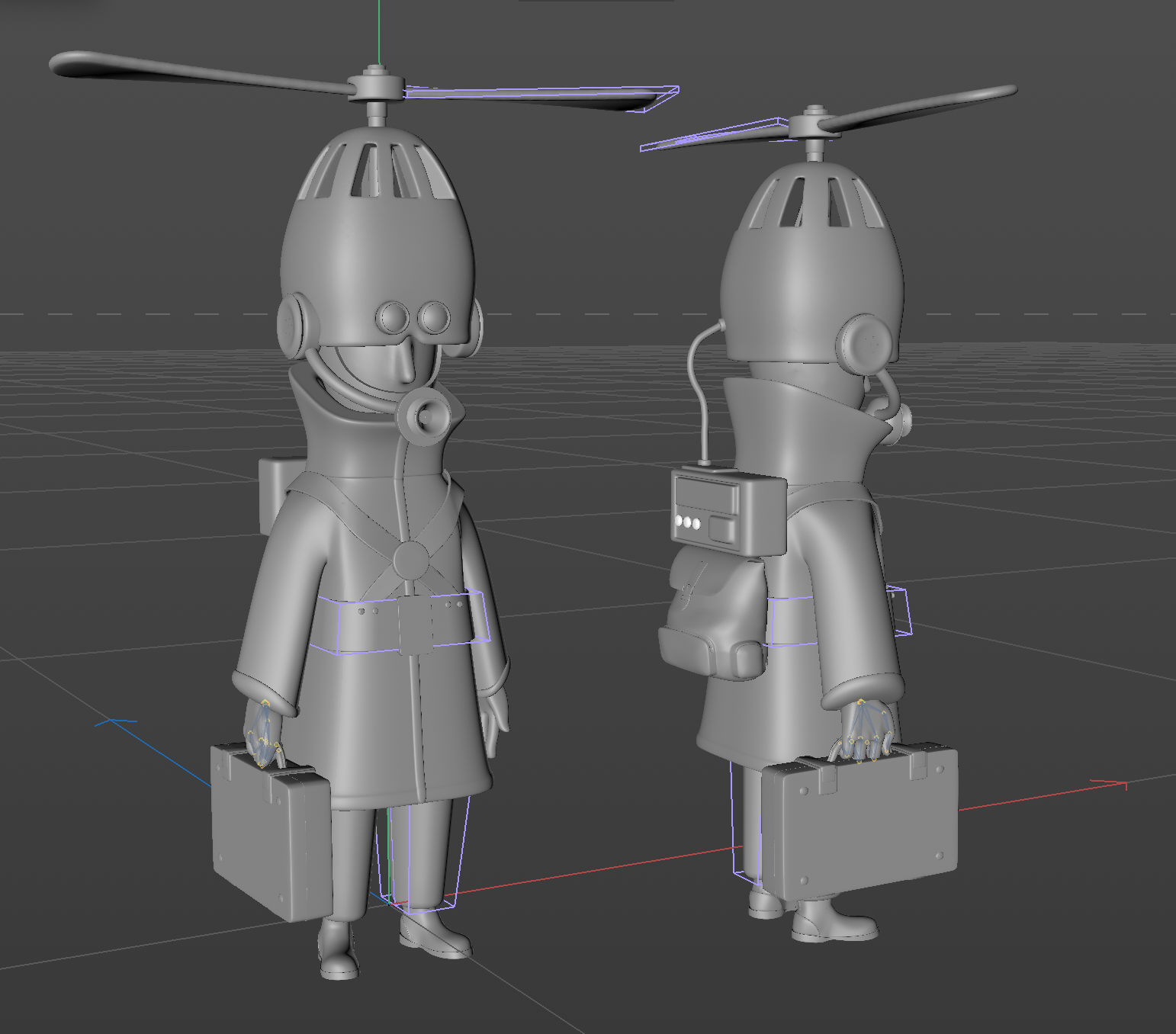
Task: Select the front-facing character's suitcase
Action: pyautogui.click(x=270, y=831)
